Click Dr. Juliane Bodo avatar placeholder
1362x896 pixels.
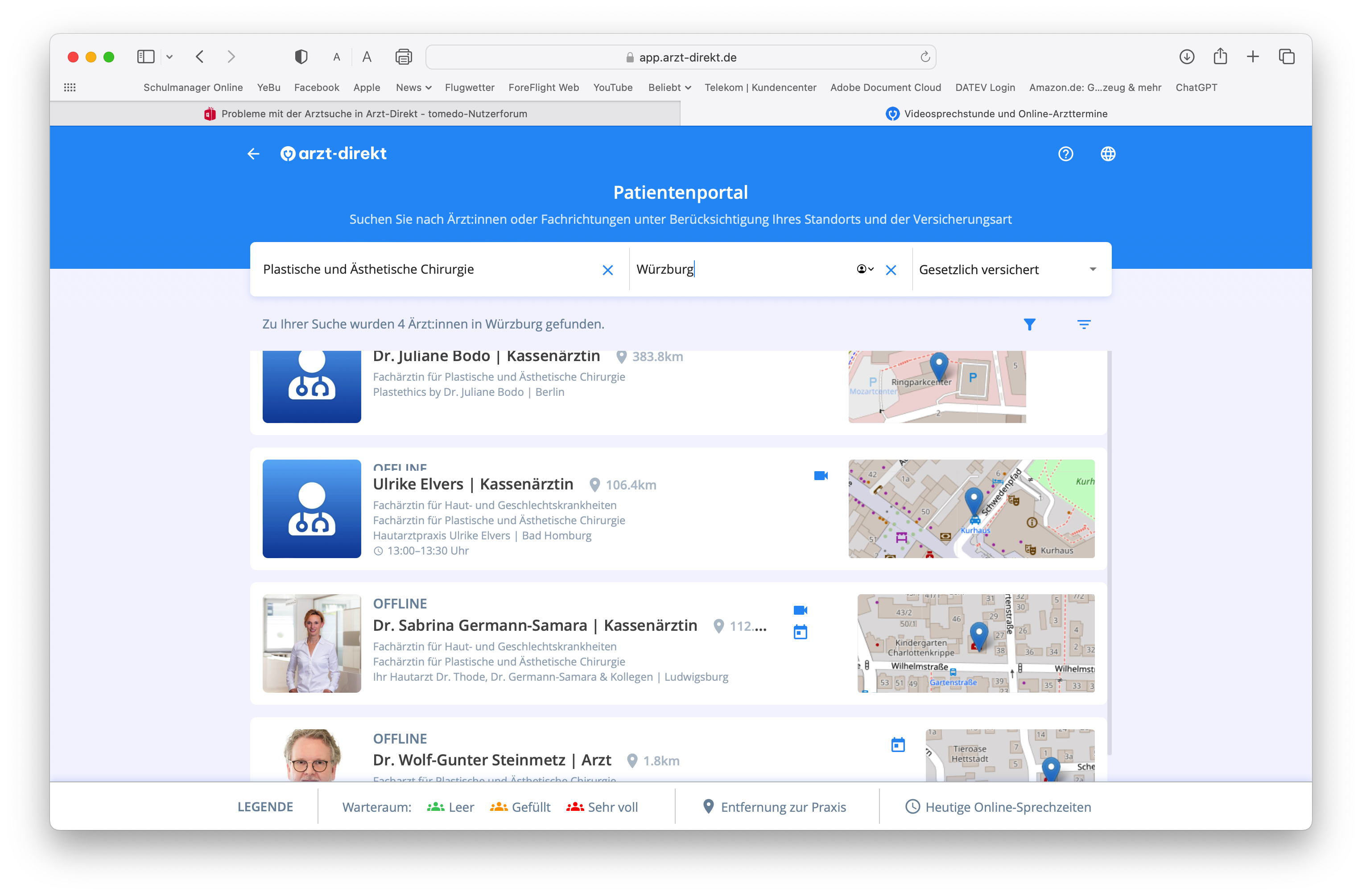click(312, 387)
